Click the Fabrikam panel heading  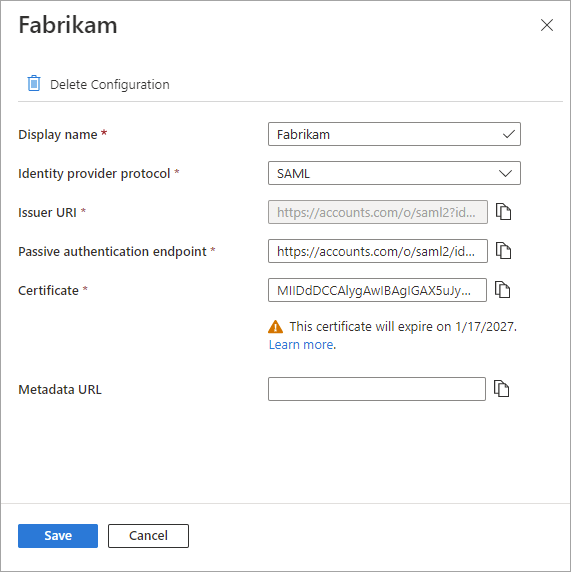(68, 25)
